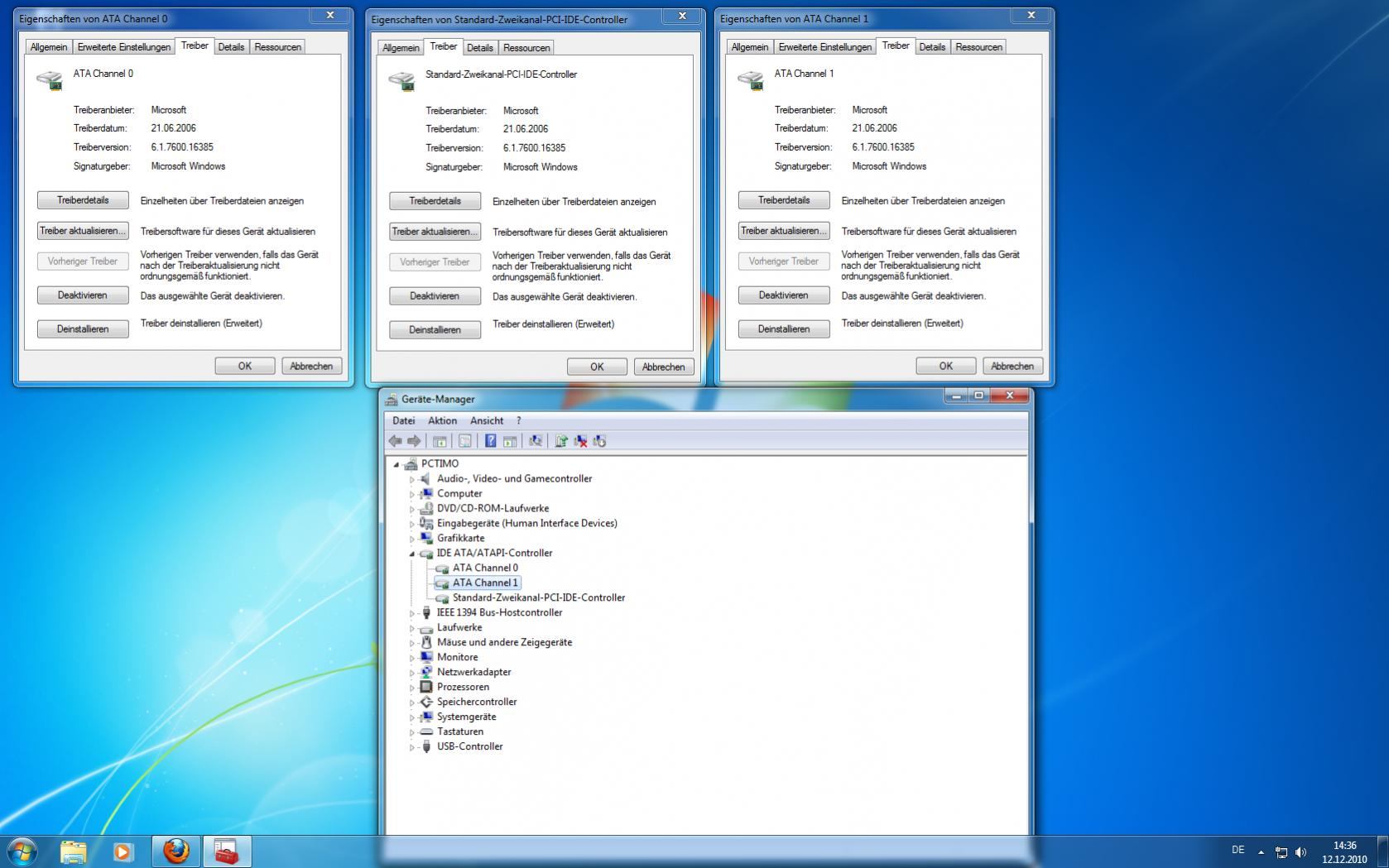
Task: Click the Netzwerkadapter device icon
Action: [426, 672]
